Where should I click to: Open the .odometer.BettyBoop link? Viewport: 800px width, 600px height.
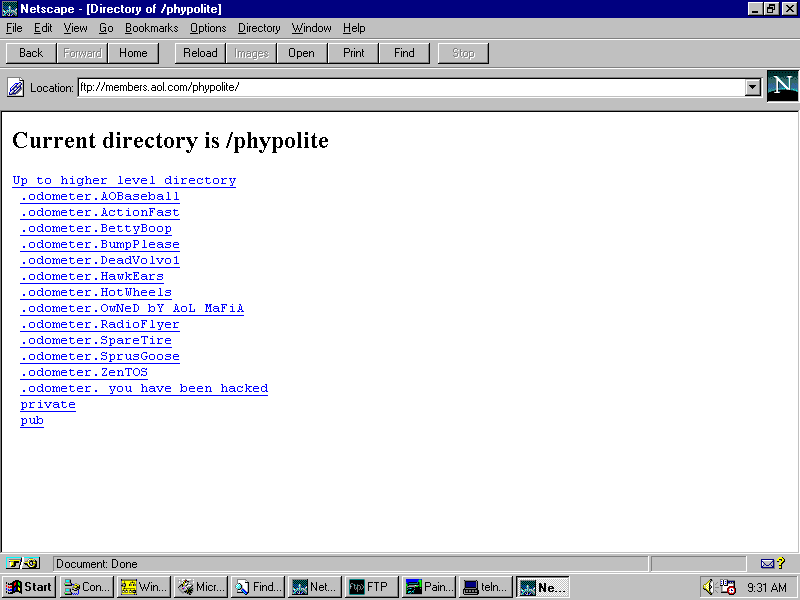(x=96, y=229)
